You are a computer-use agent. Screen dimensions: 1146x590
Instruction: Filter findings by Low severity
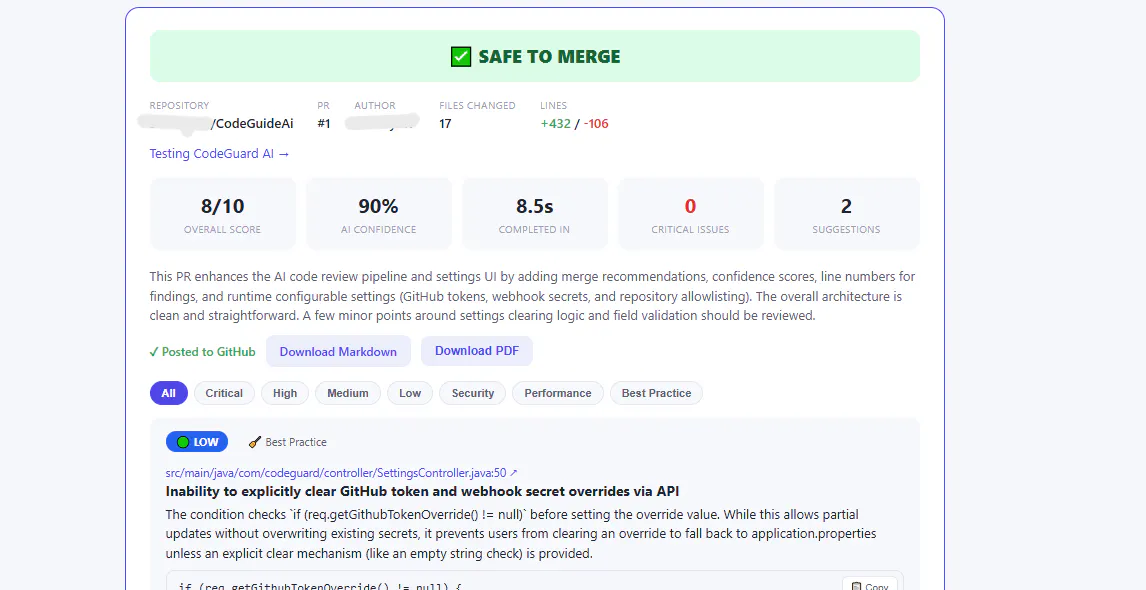(410, 393)
